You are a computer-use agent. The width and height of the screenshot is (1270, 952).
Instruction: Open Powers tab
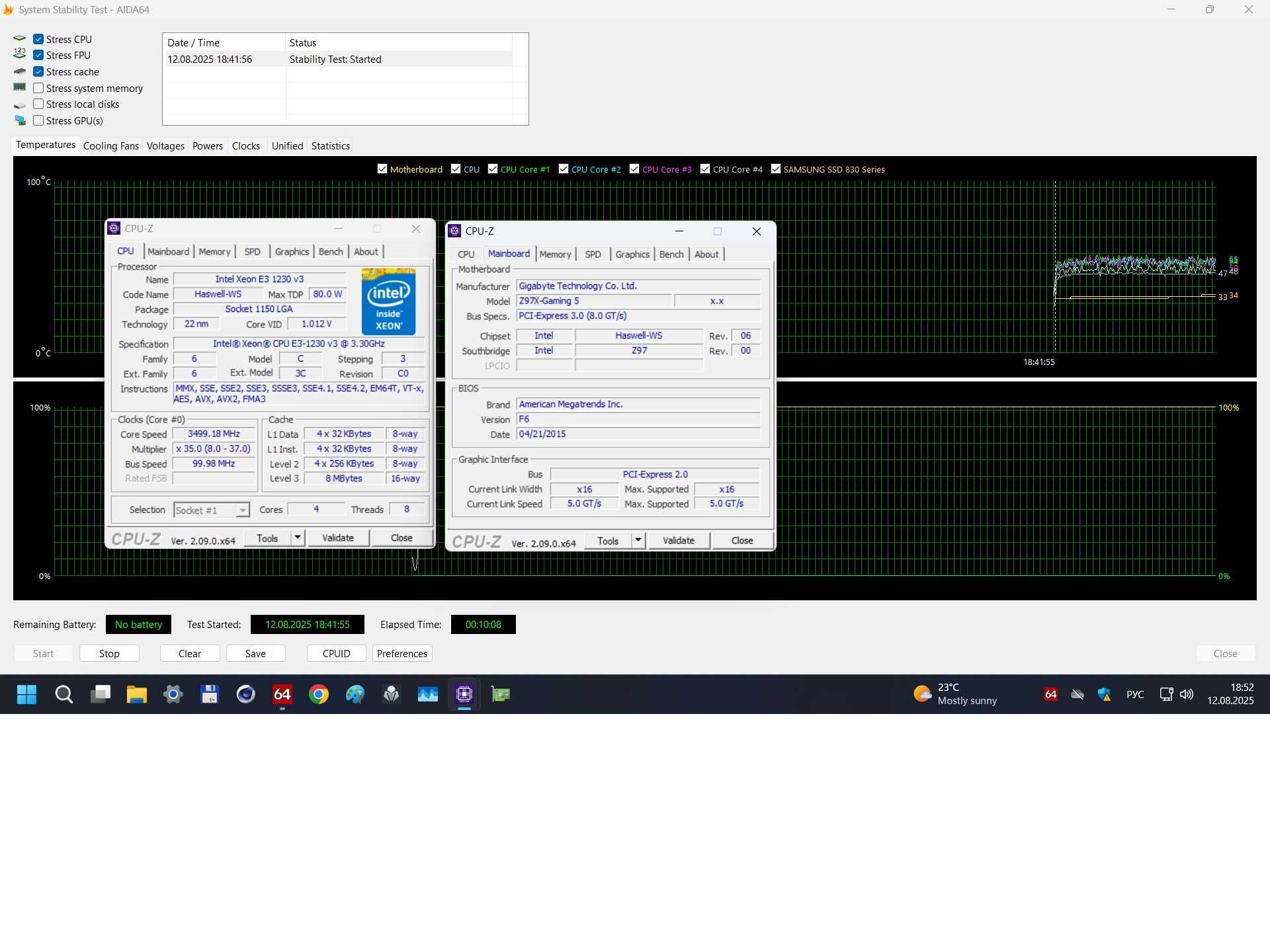point(208,145)
